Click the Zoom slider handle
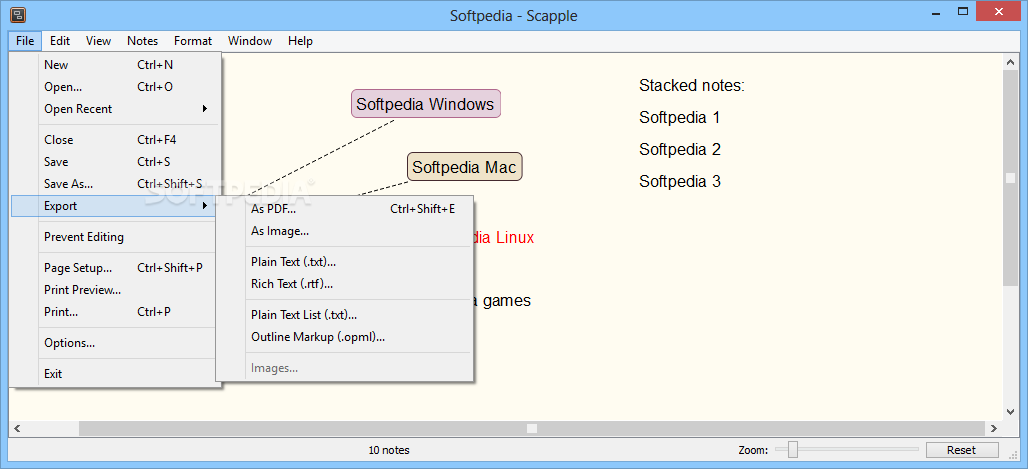Screen dimensions: 1028x469 [793, 449]
